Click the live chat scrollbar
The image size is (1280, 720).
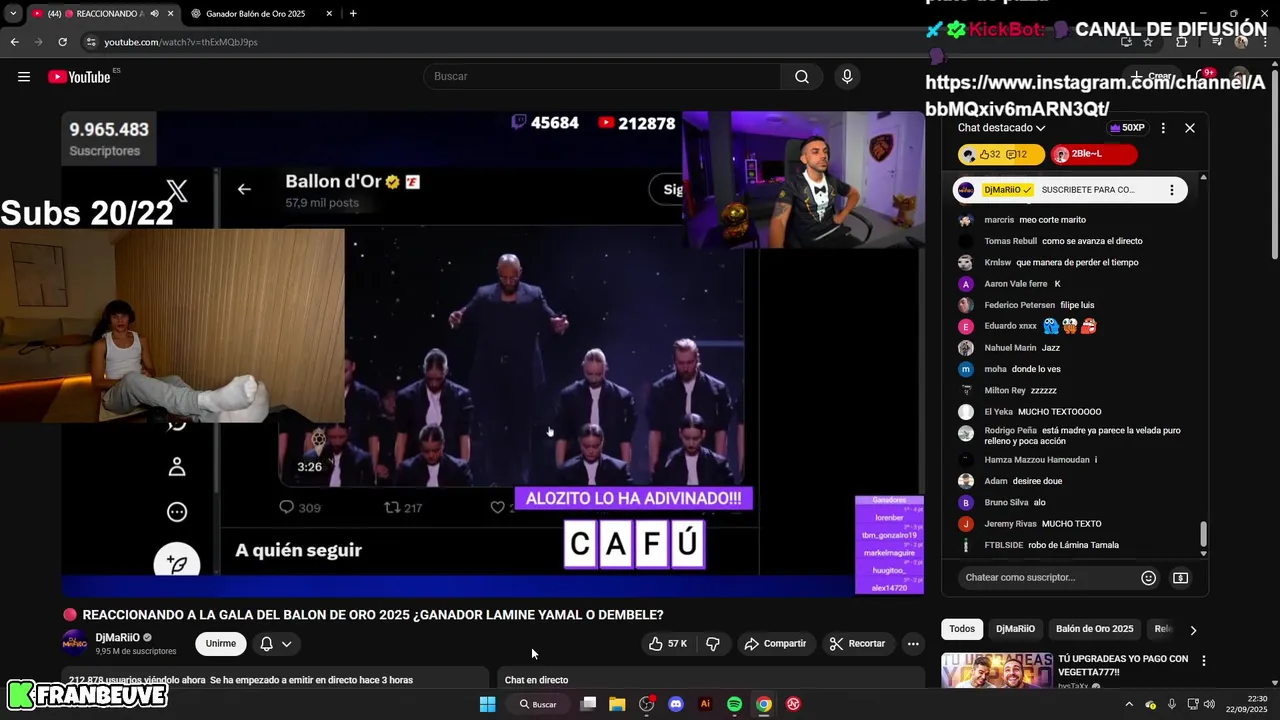[x=1203, y=534]
